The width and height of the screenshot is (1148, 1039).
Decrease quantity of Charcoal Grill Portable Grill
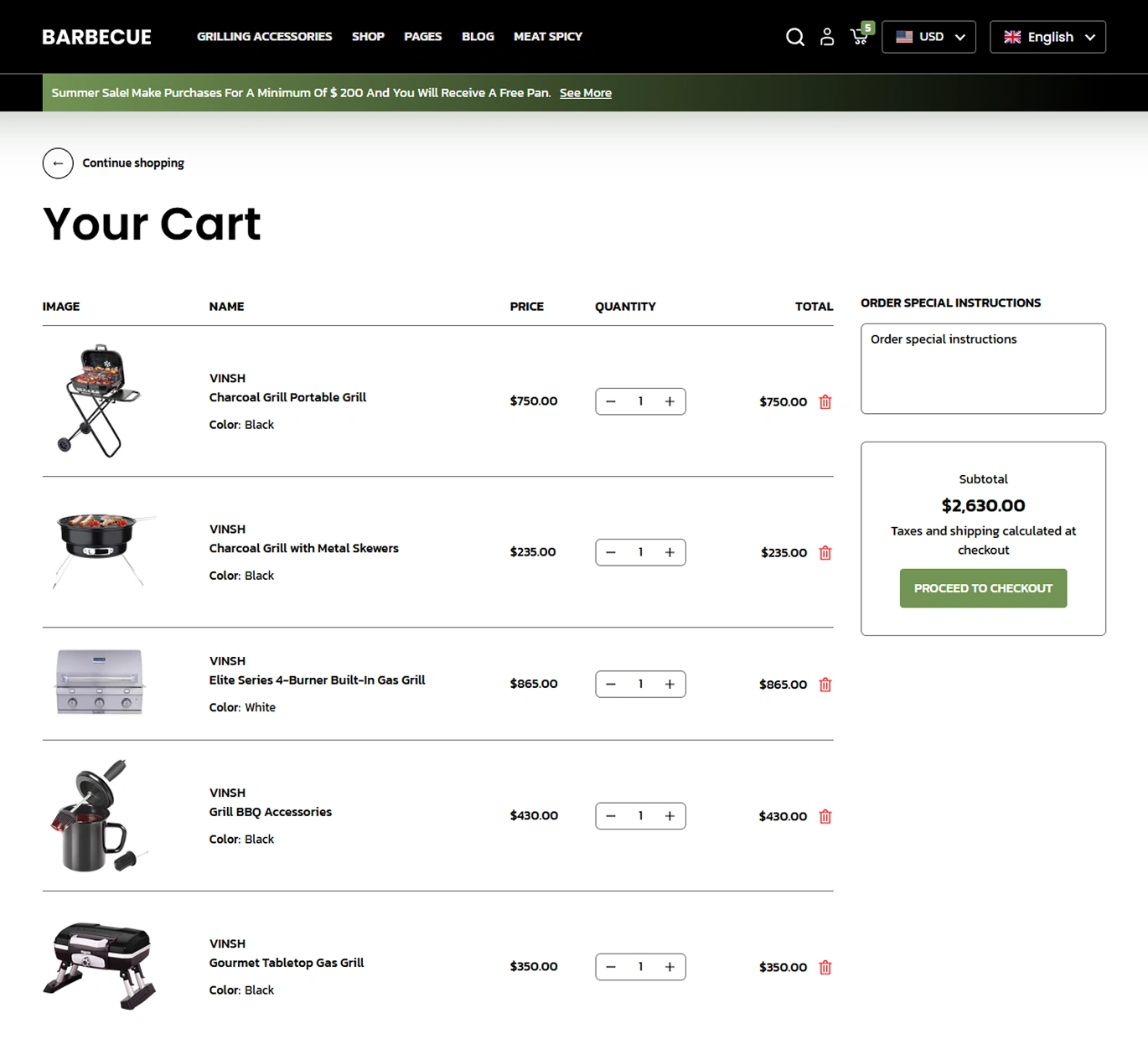pos(611,401)
